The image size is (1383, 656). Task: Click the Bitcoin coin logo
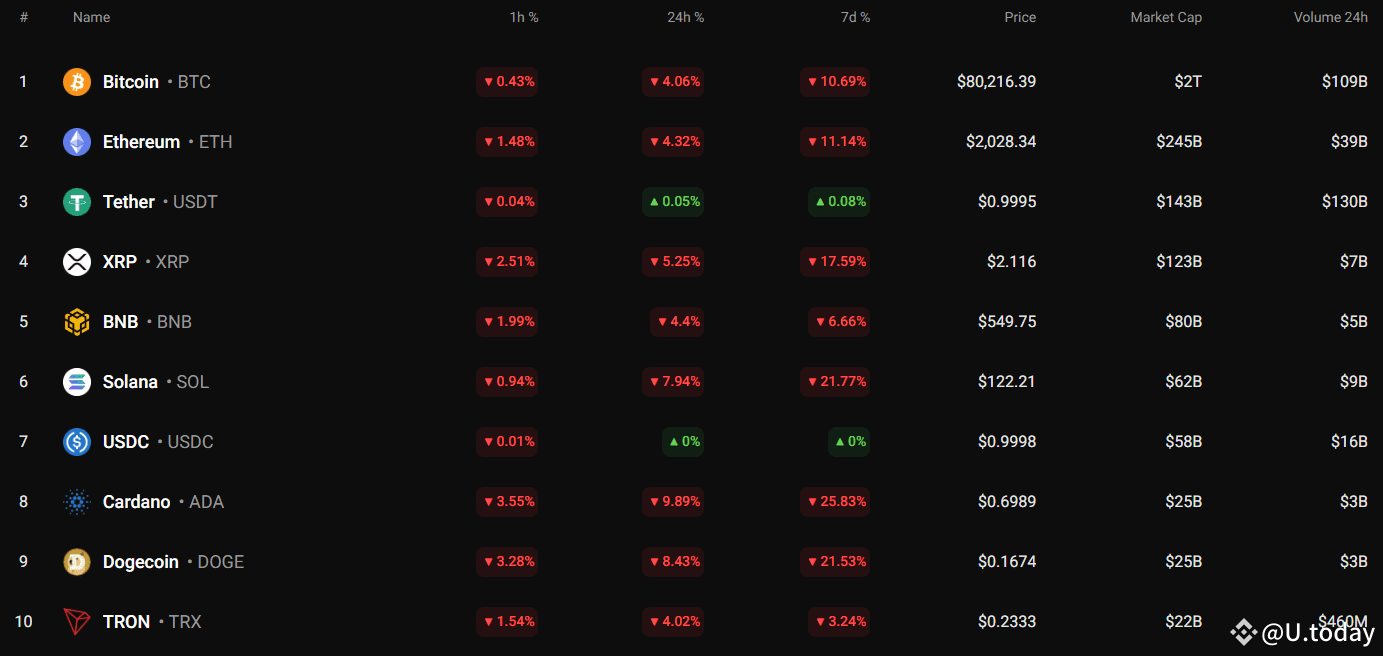click(x=77, y=81)
